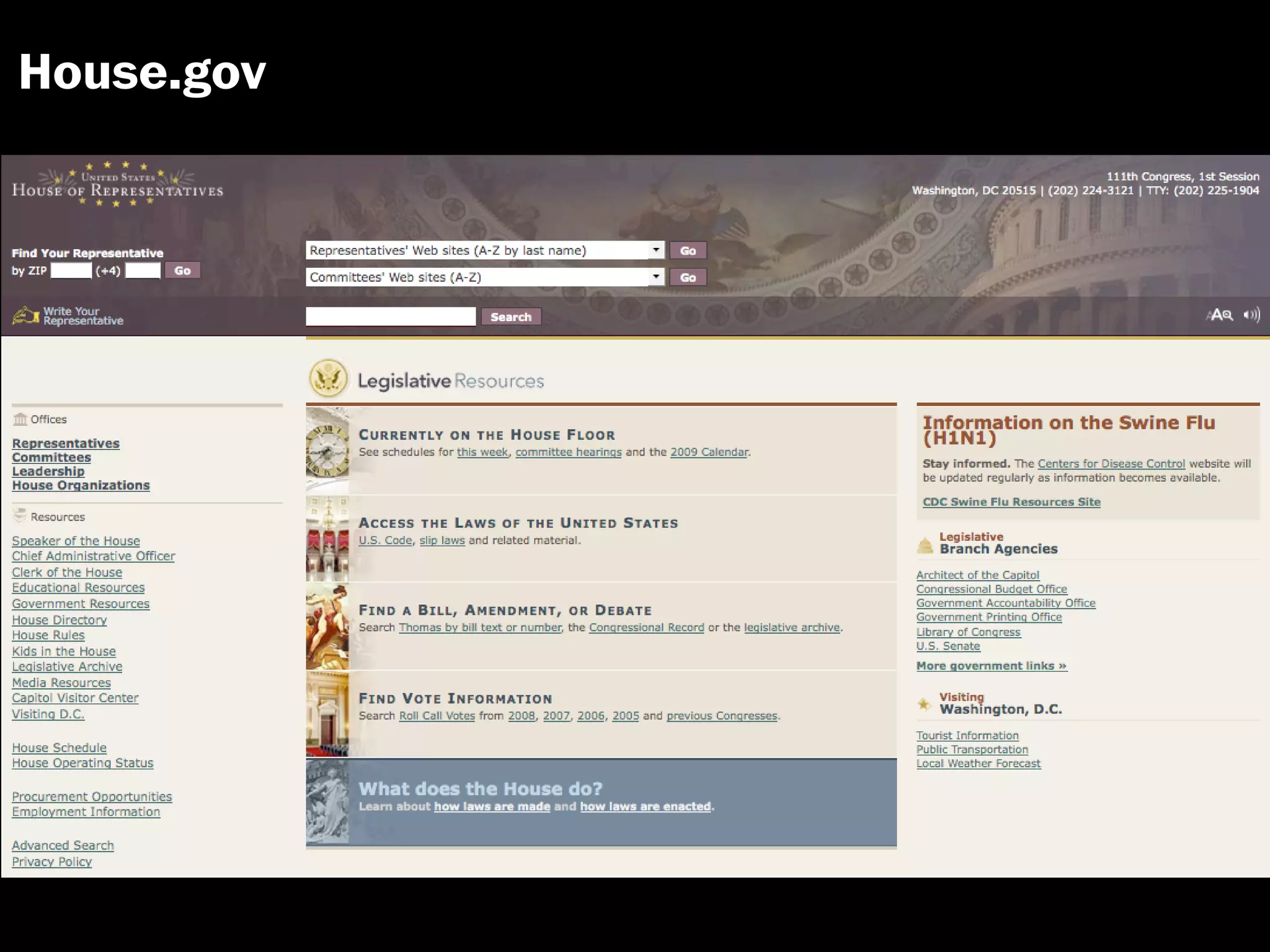The height and width of the screenshot is (952, 1270).
Task: Click the committee hearings link
Action: point(569,452)
